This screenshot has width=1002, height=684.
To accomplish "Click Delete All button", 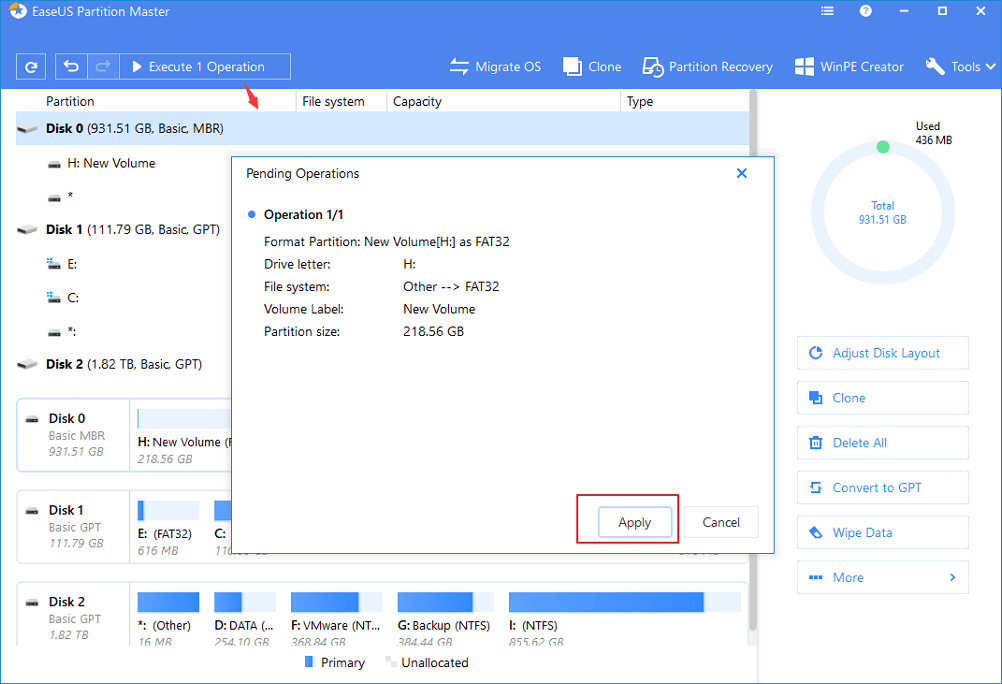I will point(883,442).
